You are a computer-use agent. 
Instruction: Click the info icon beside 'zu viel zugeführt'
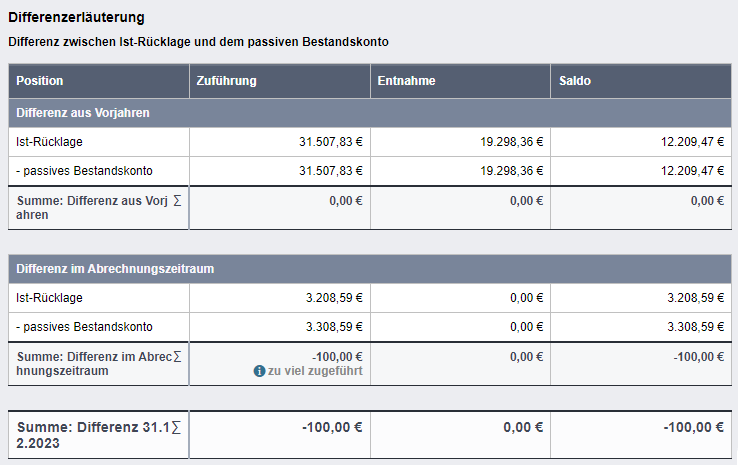tap(260, 371)
